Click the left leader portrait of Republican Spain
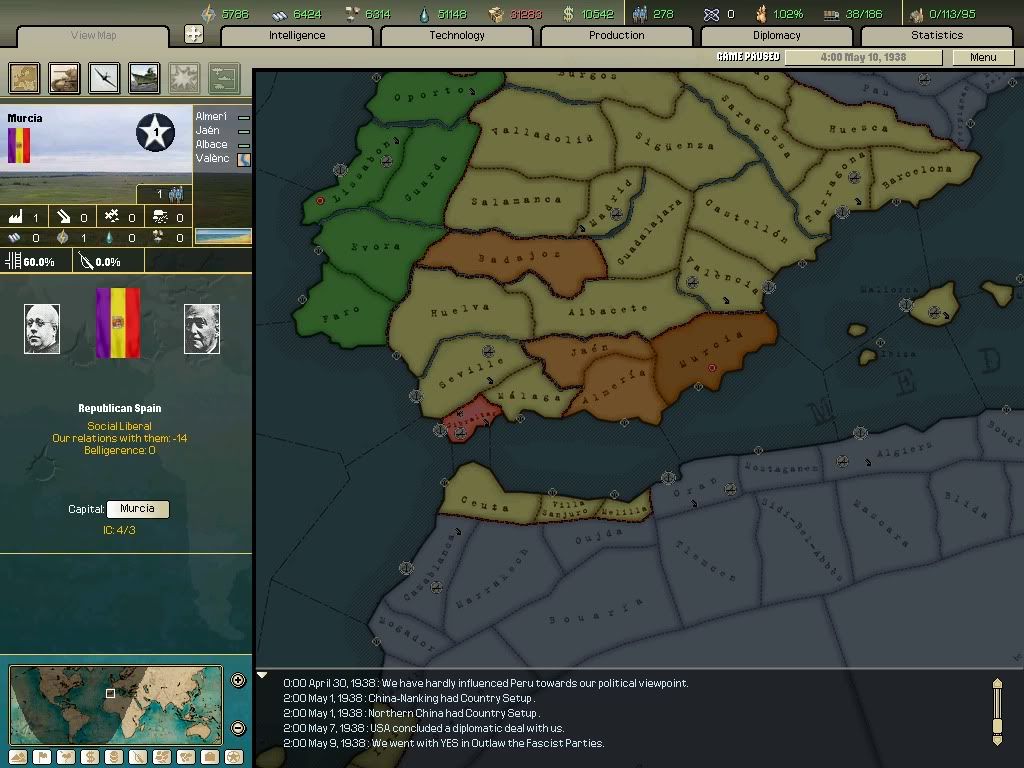This screenshot has width=1024, height=768. pos(42,329)
